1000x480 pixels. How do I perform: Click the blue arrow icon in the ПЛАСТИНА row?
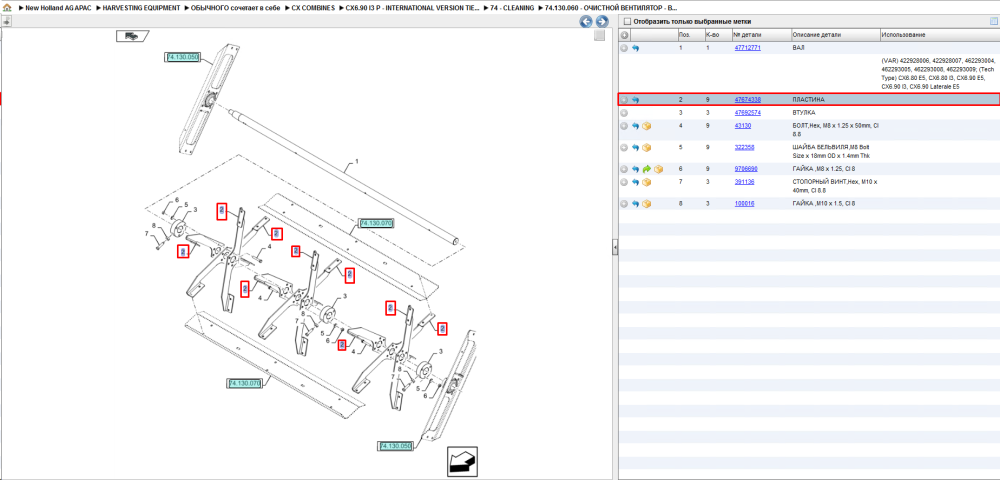(x=635, y=100)
